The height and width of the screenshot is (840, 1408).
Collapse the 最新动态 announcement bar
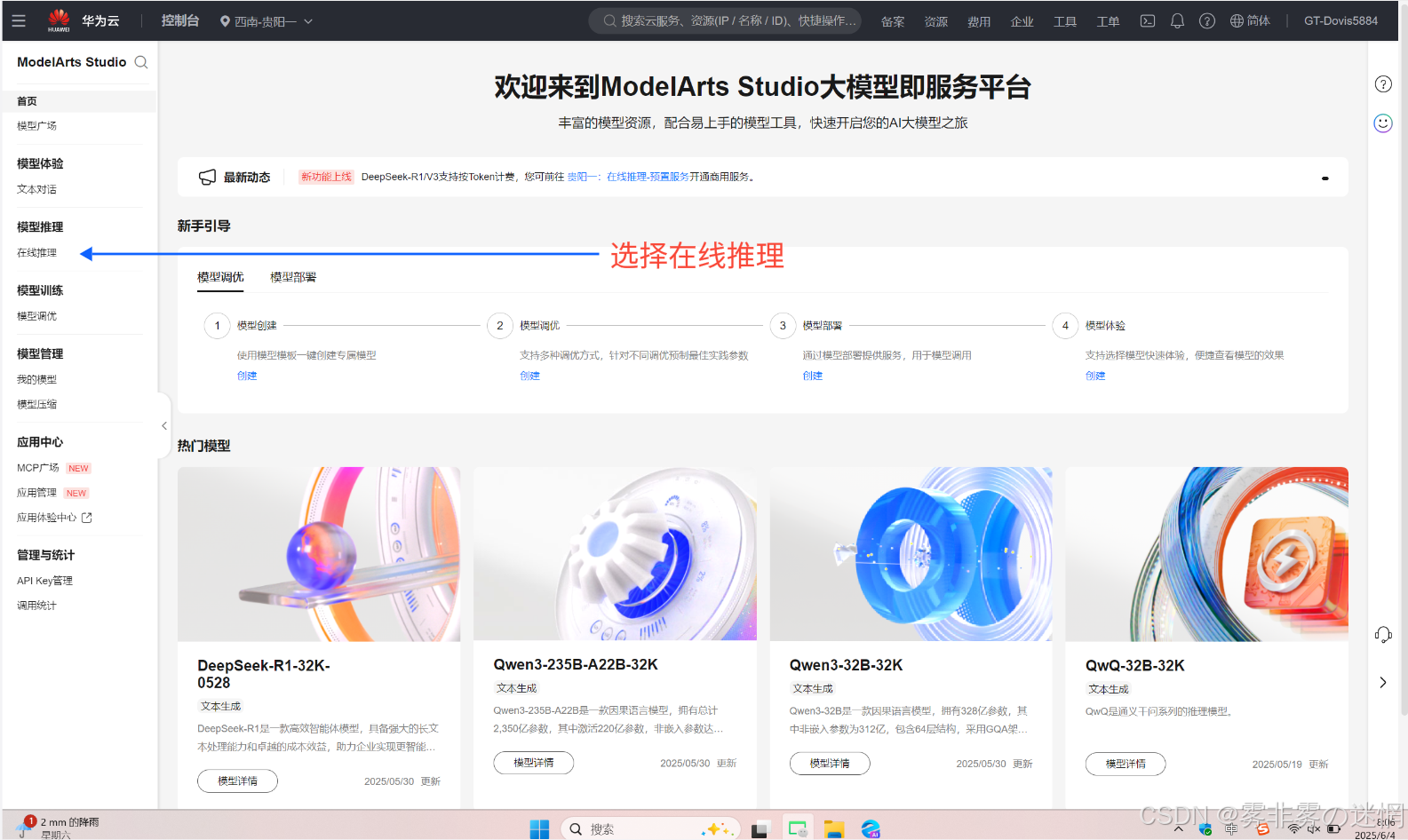click(x=1324, y=178)
